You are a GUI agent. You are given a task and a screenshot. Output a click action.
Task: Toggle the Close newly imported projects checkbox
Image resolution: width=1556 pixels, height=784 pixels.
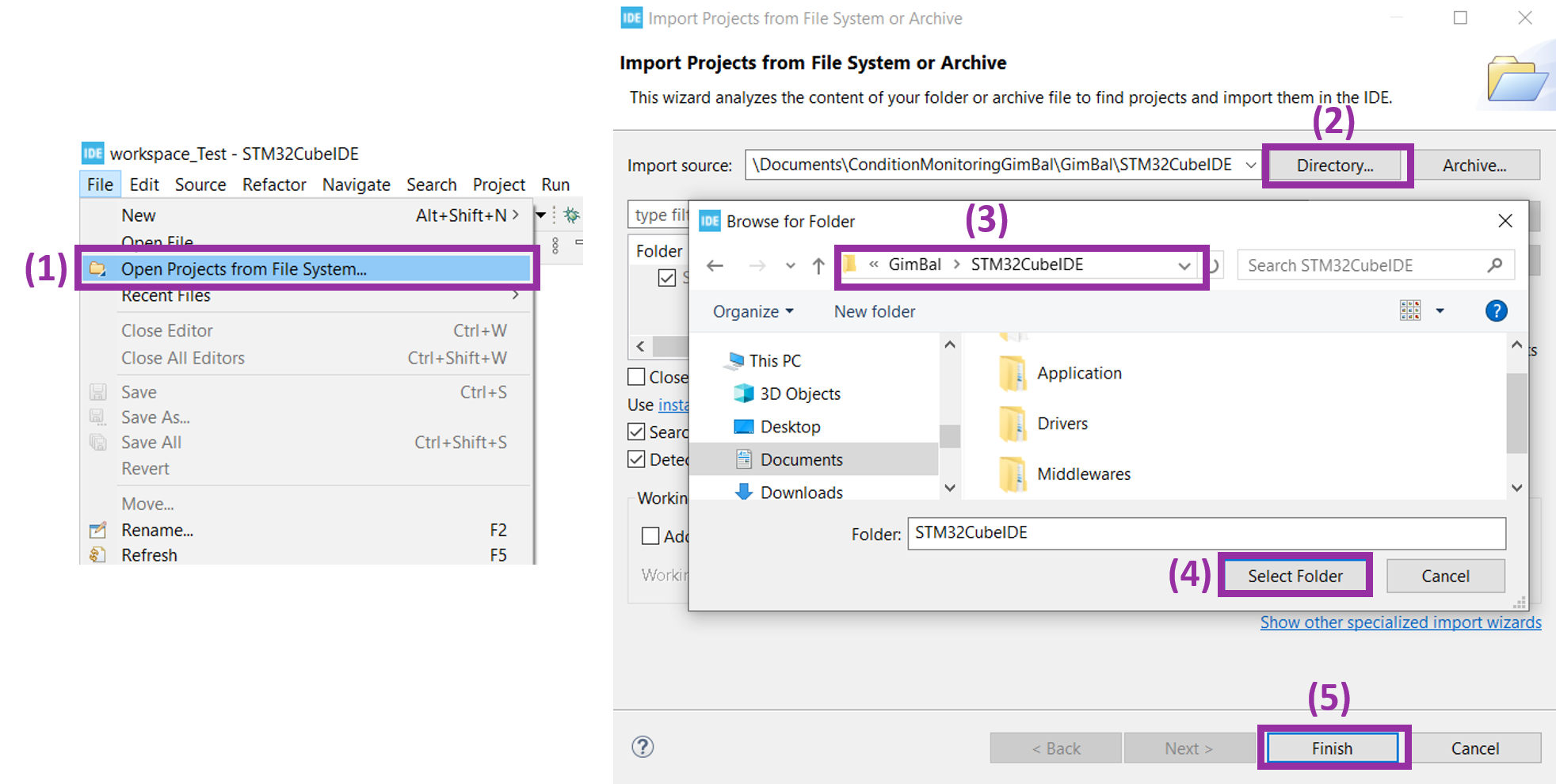636,376
